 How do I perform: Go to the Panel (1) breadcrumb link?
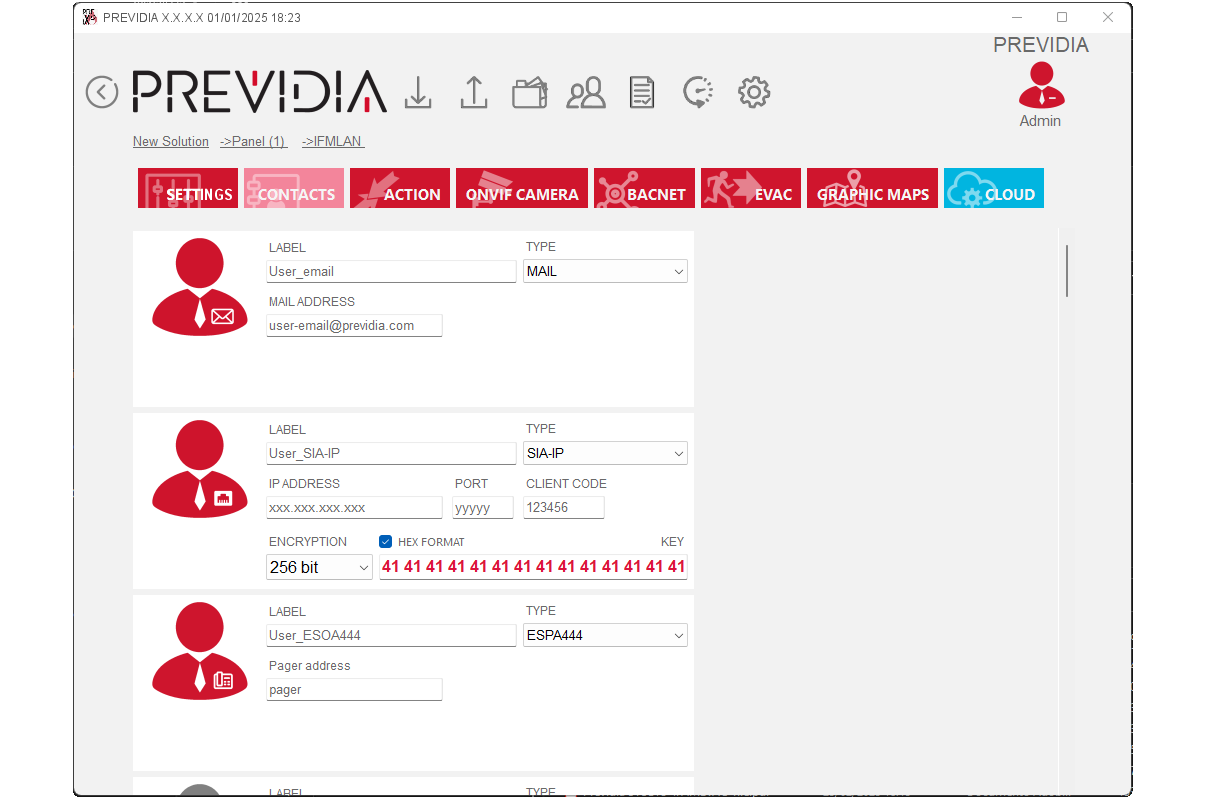(x=253, y=142)
